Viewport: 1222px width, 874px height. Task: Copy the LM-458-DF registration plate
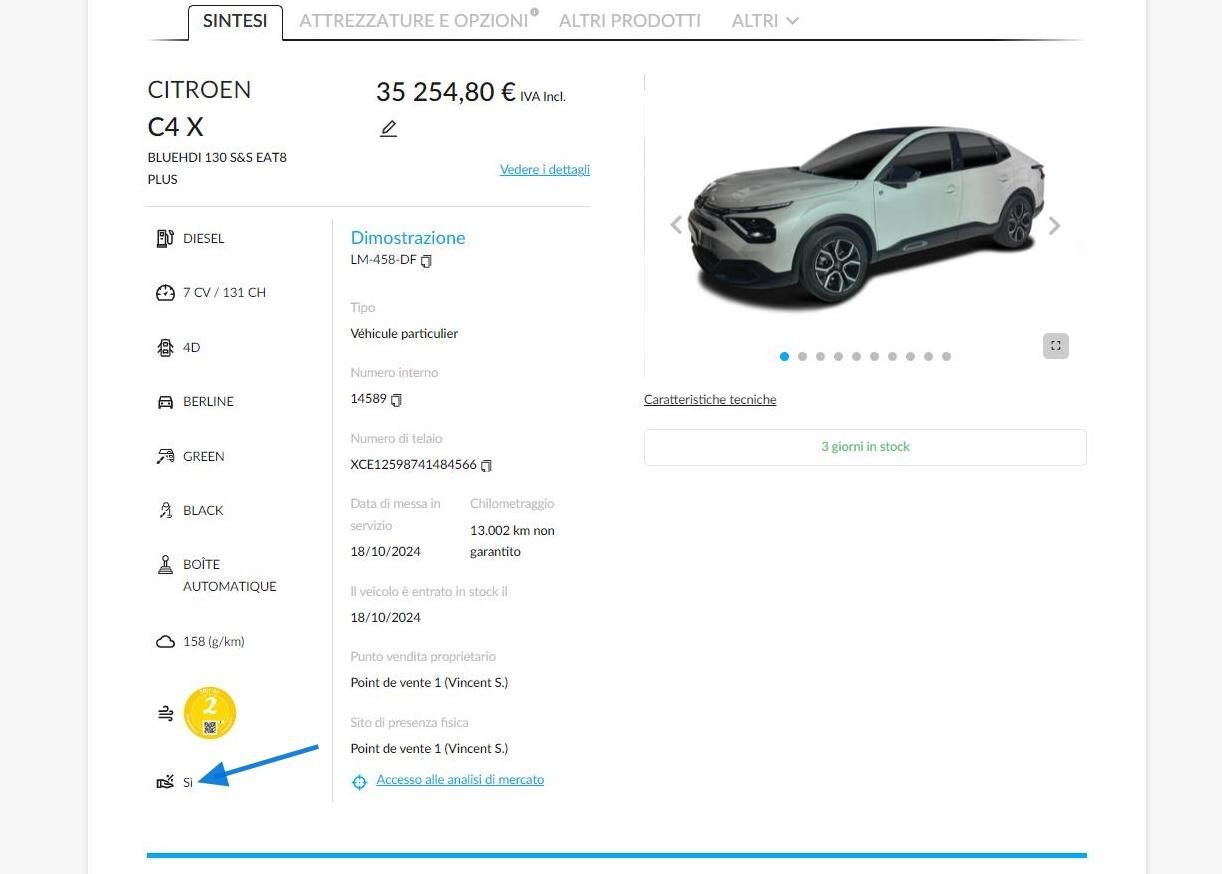tap(427, 261)
